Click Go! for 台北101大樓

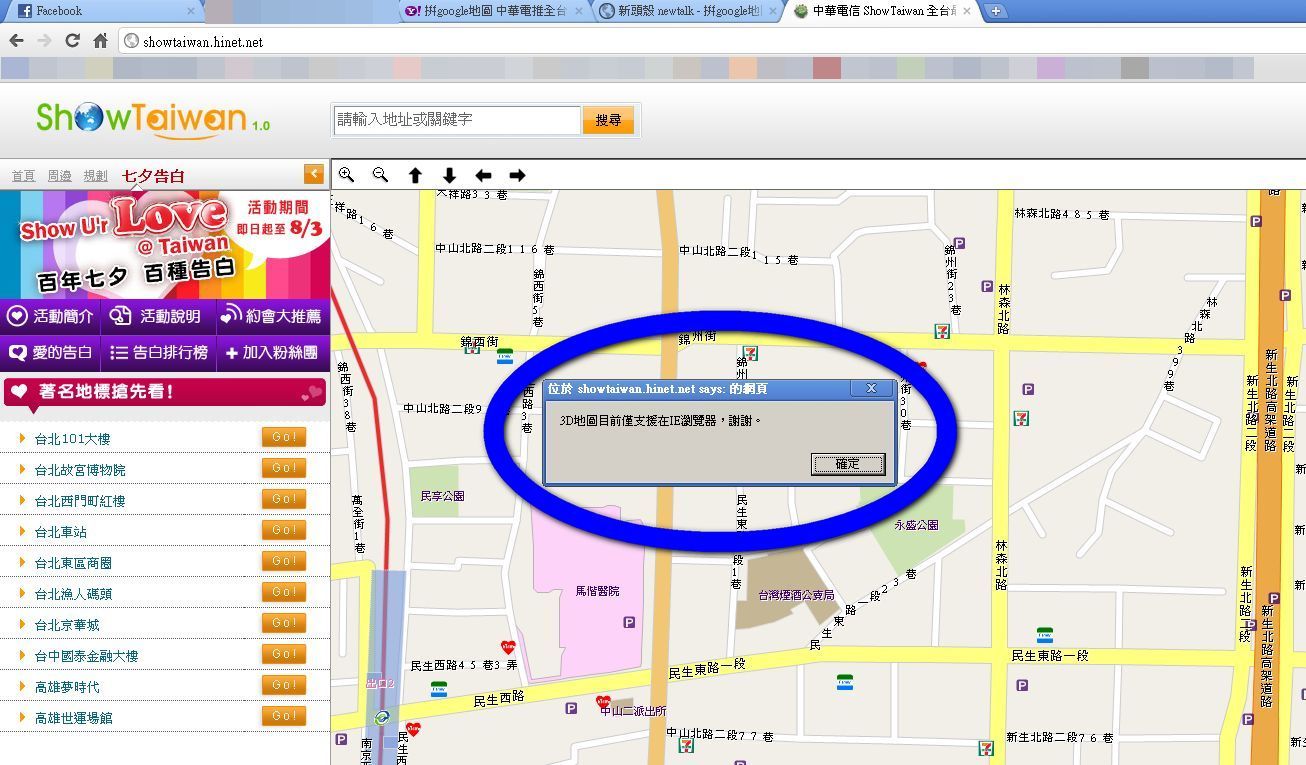coord(284,437)
